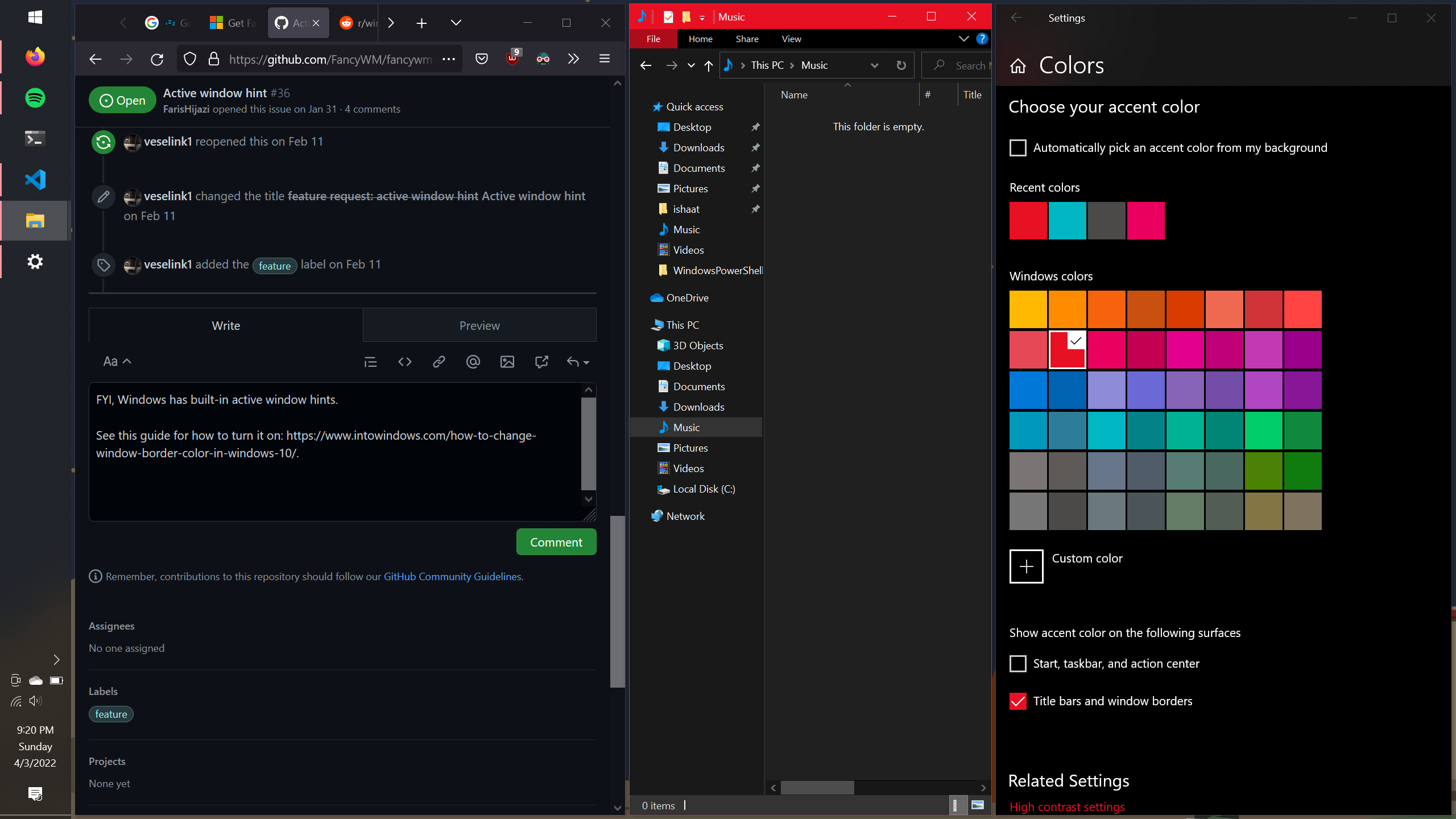1456x819 pixels.
Task: Click the Comment button
Action: tap(556, 541)
